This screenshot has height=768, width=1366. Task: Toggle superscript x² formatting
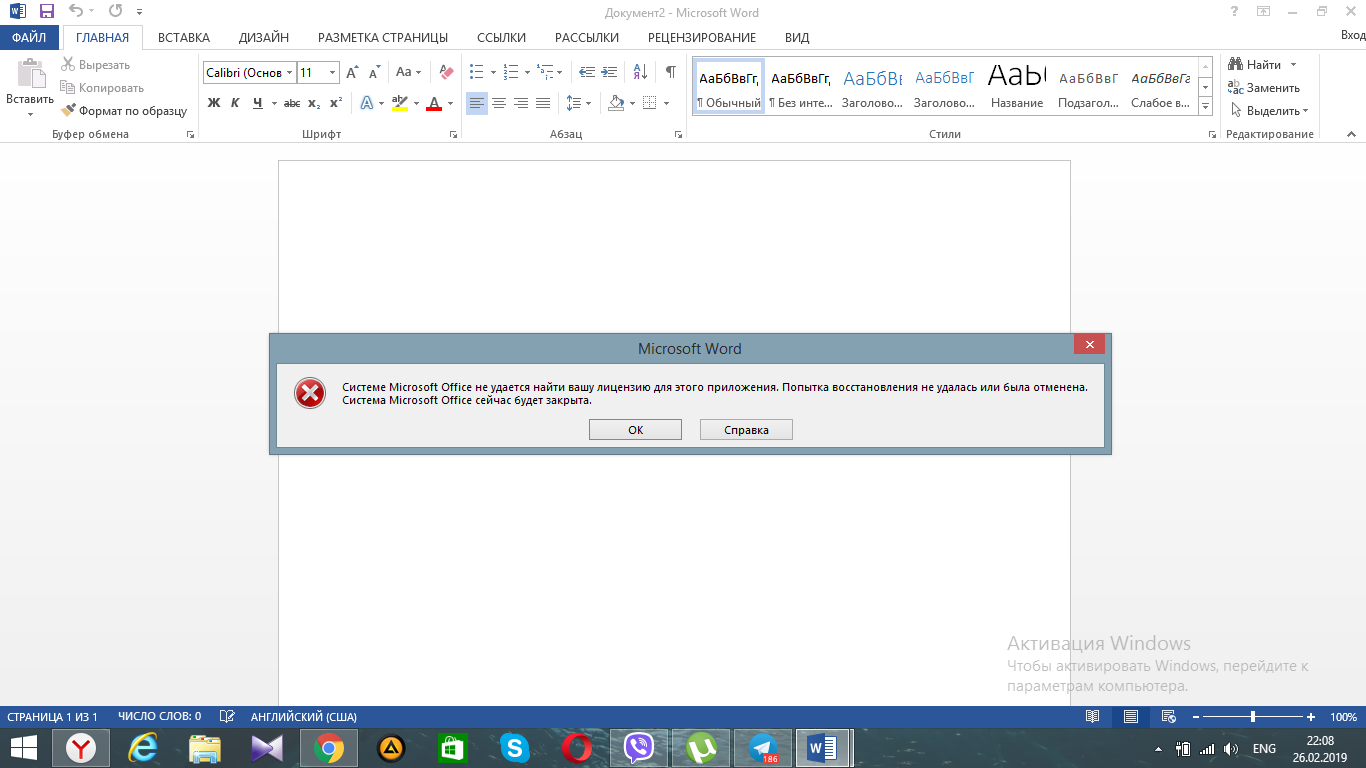[336, 103]
